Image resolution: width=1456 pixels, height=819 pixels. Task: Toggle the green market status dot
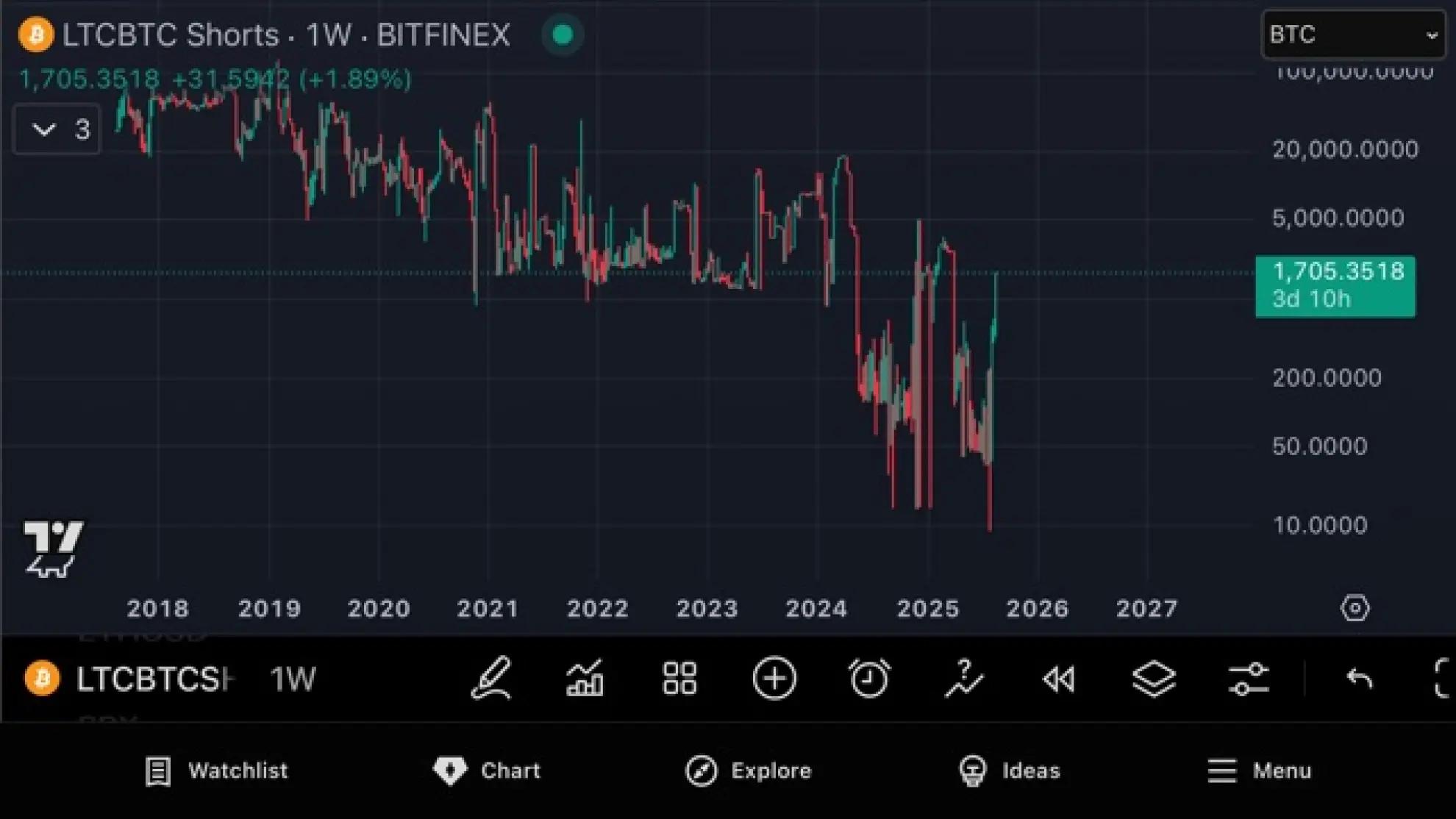click(x=563, y=35)
